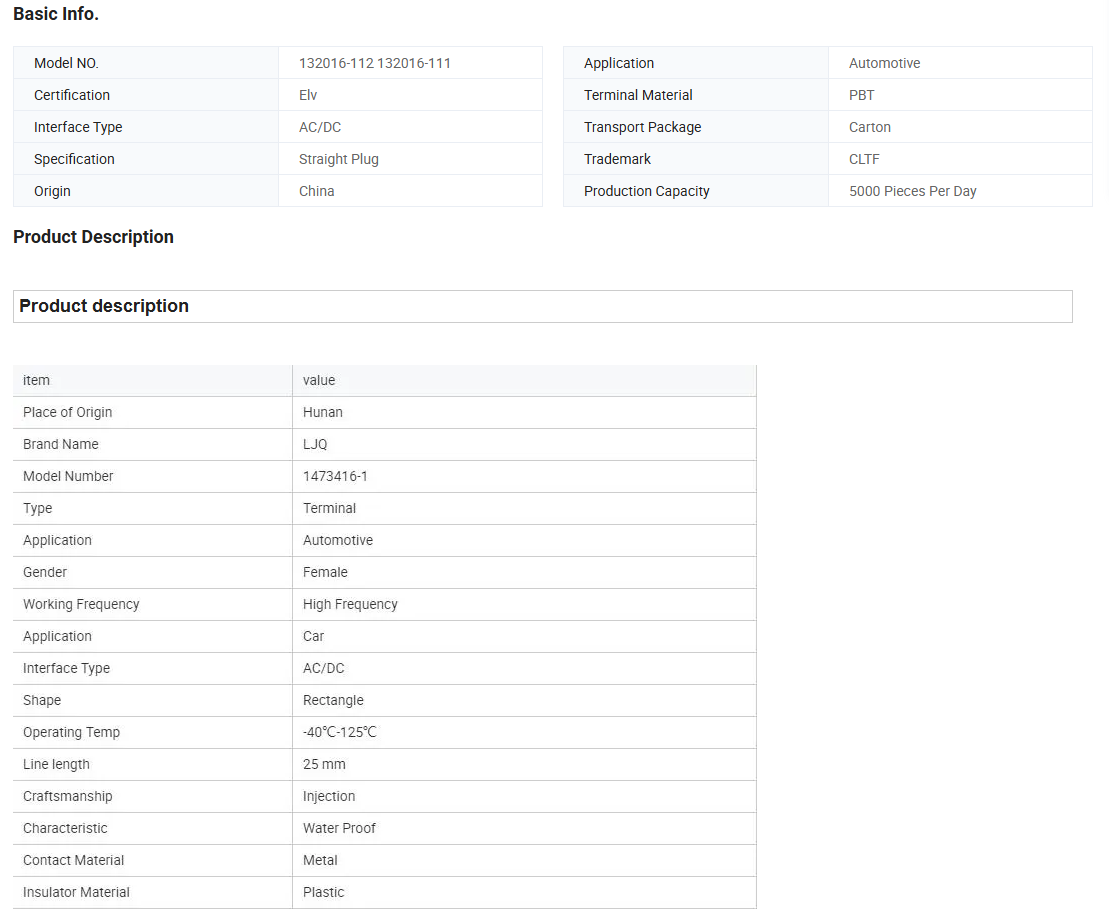Click the Terminal Material value 'PBT'
Viewport: 1109px width, 921px height.
(861, 95)
